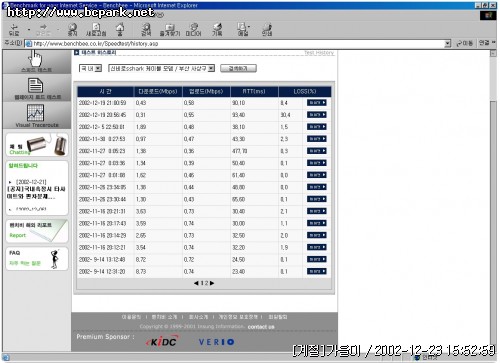This screenshot has width=500, height=363.
Task: Open the Favorites pane from the toolbar
Action: click(x=170, y=30)
